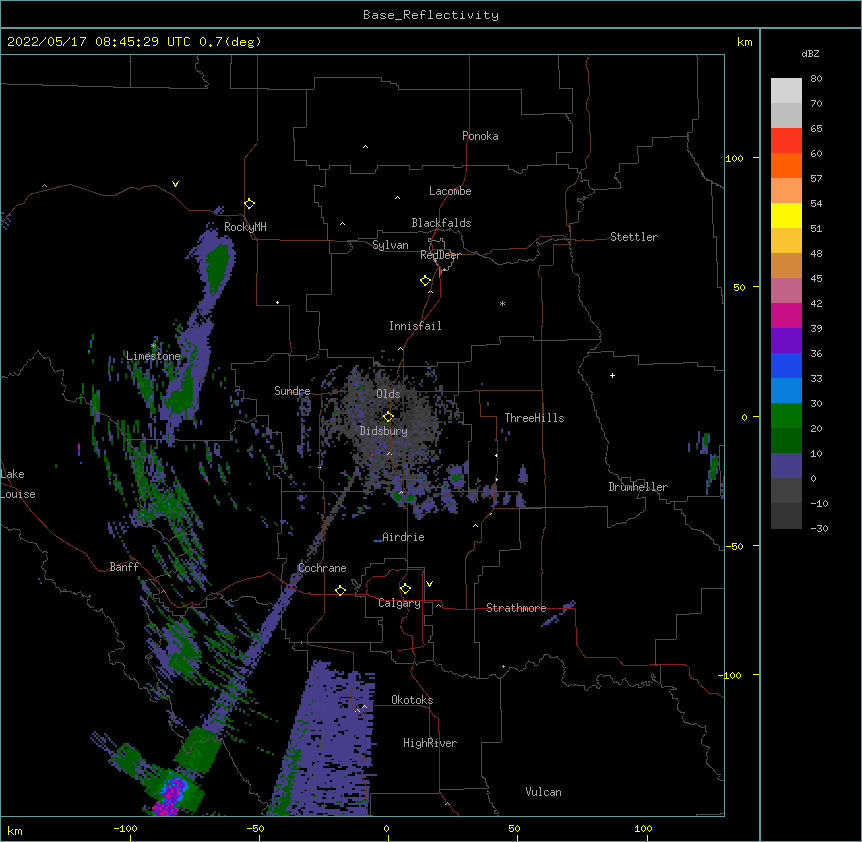Click the Stettler label
This screenshot has width=862, height=842.
click(x=634, y=237)
